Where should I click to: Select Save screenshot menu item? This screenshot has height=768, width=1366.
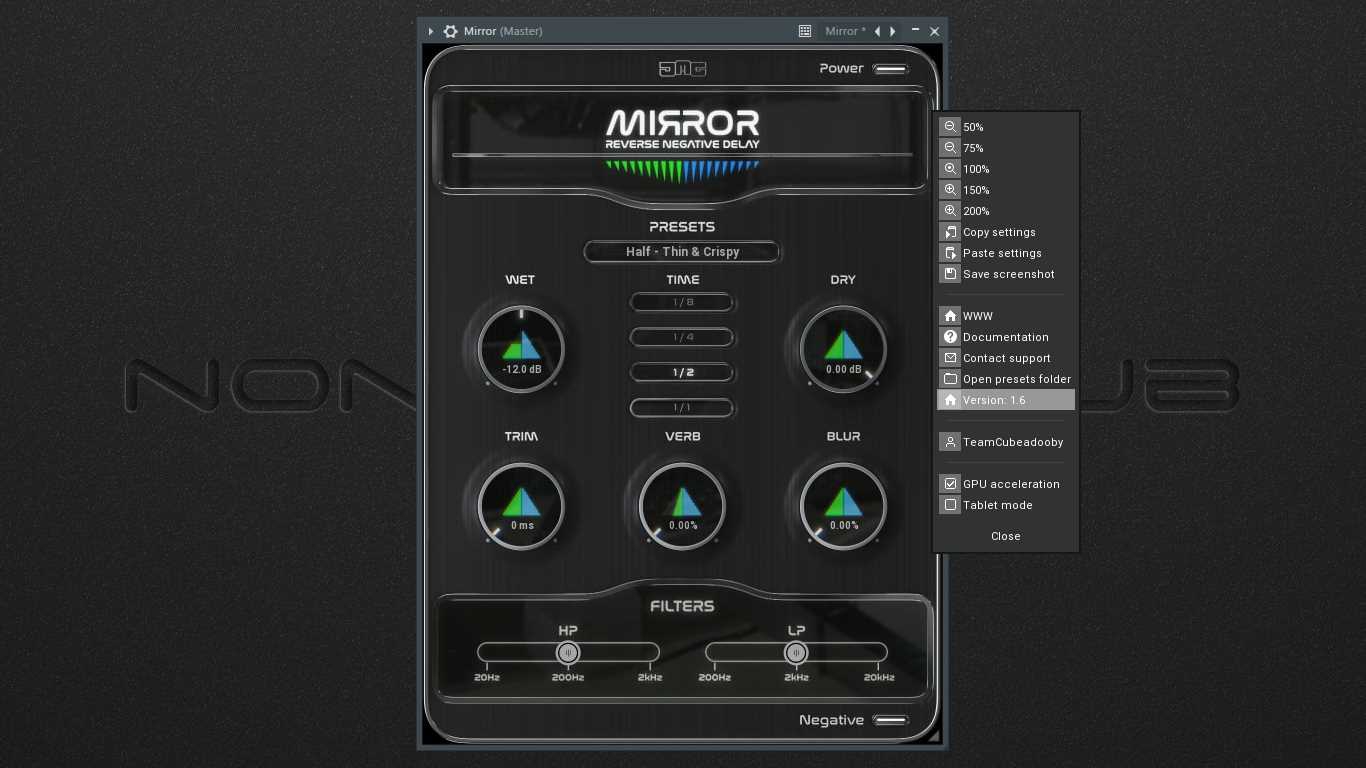coord(1006,274)
